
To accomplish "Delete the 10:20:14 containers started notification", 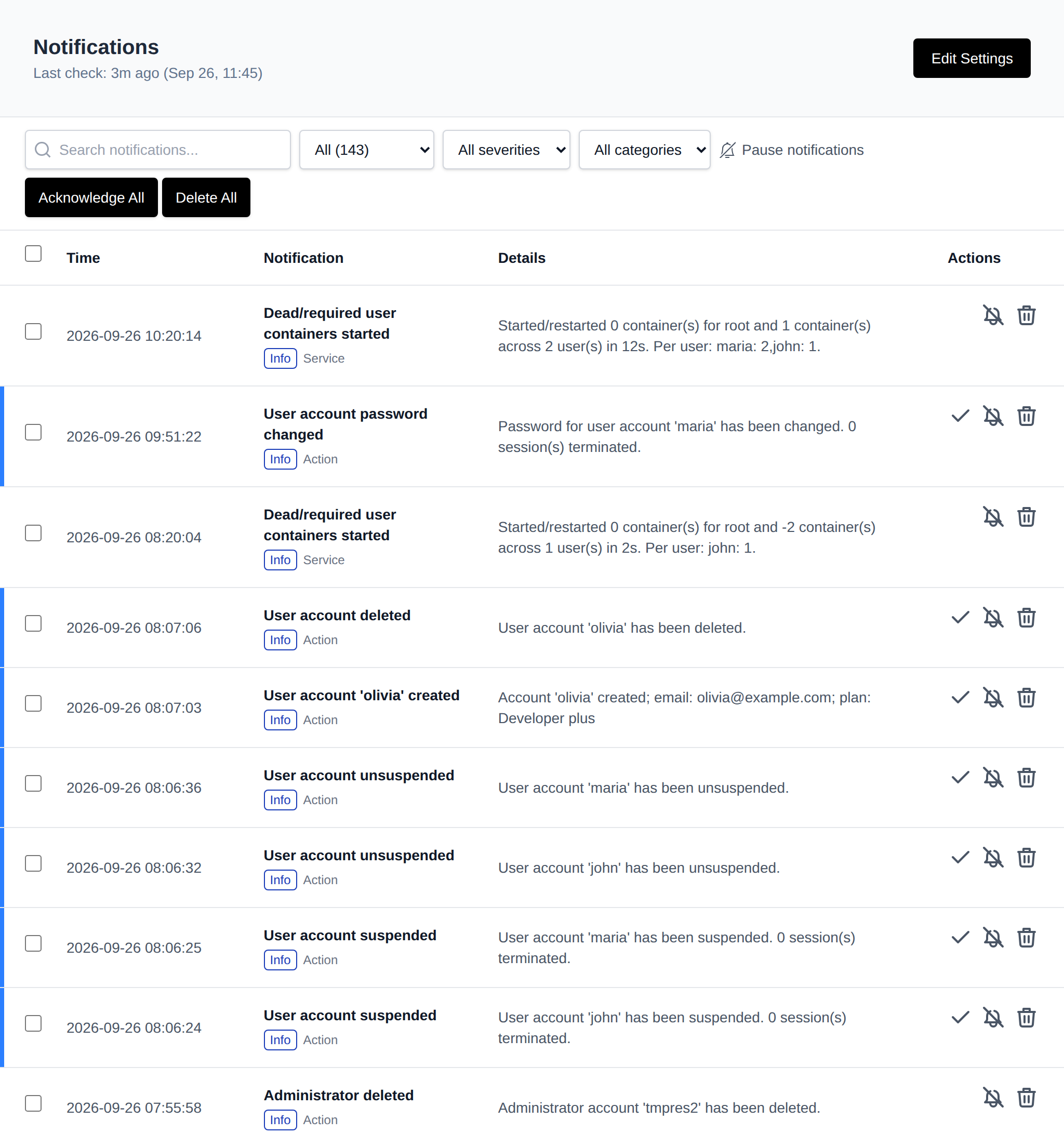I will coord(1026,315).
